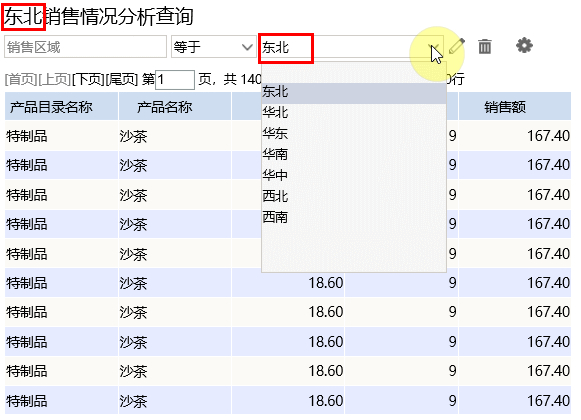Collapse the 东北 region value dropdown arrow
The image size is (581, 420).
click(434, 47)
